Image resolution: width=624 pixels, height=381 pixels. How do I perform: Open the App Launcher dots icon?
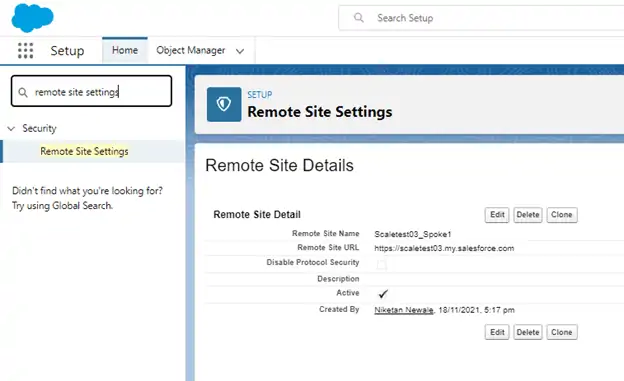pos(25,51)
